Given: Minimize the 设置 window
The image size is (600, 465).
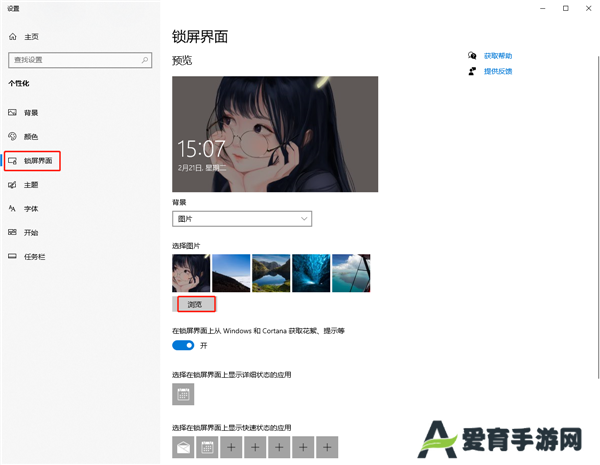Looking at the screenshot, I should coord(543,8).
